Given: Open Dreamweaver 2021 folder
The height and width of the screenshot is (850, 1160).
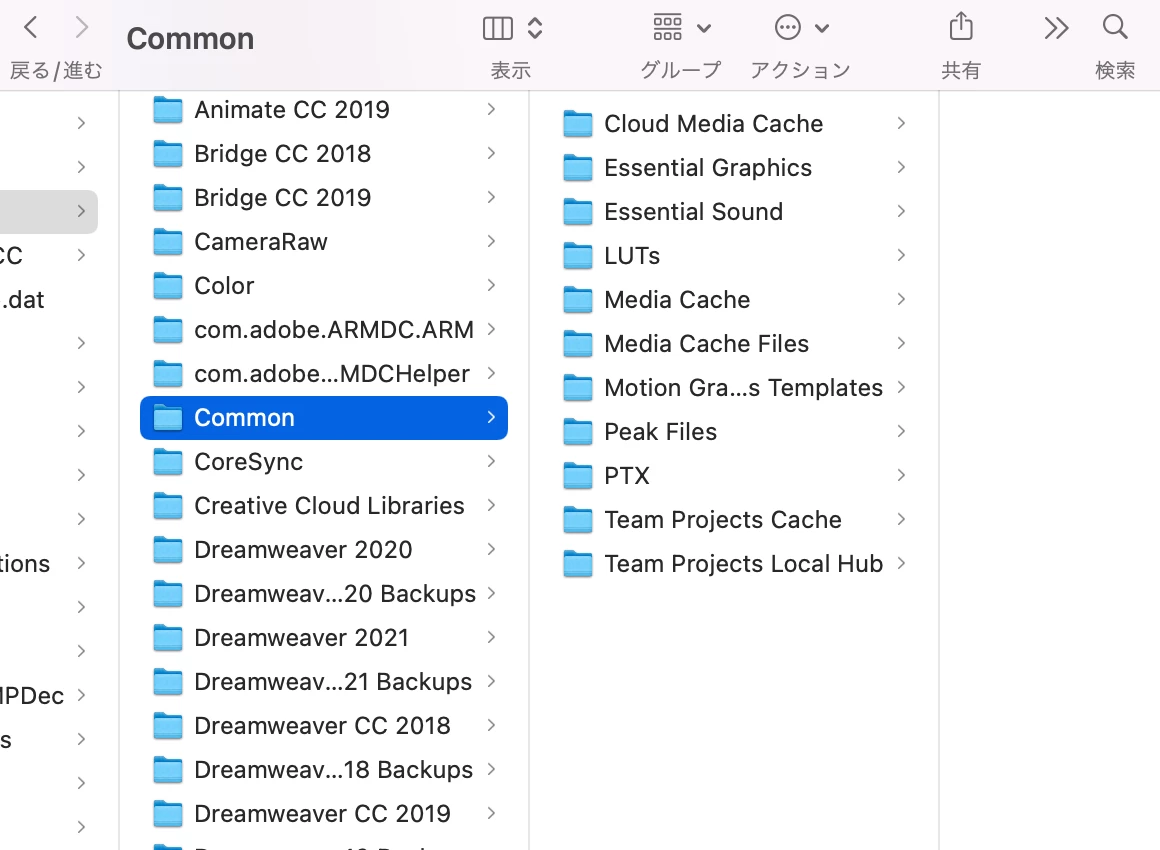Looking at the screenshot, I should pyautogui.click(x=323, y=638).
